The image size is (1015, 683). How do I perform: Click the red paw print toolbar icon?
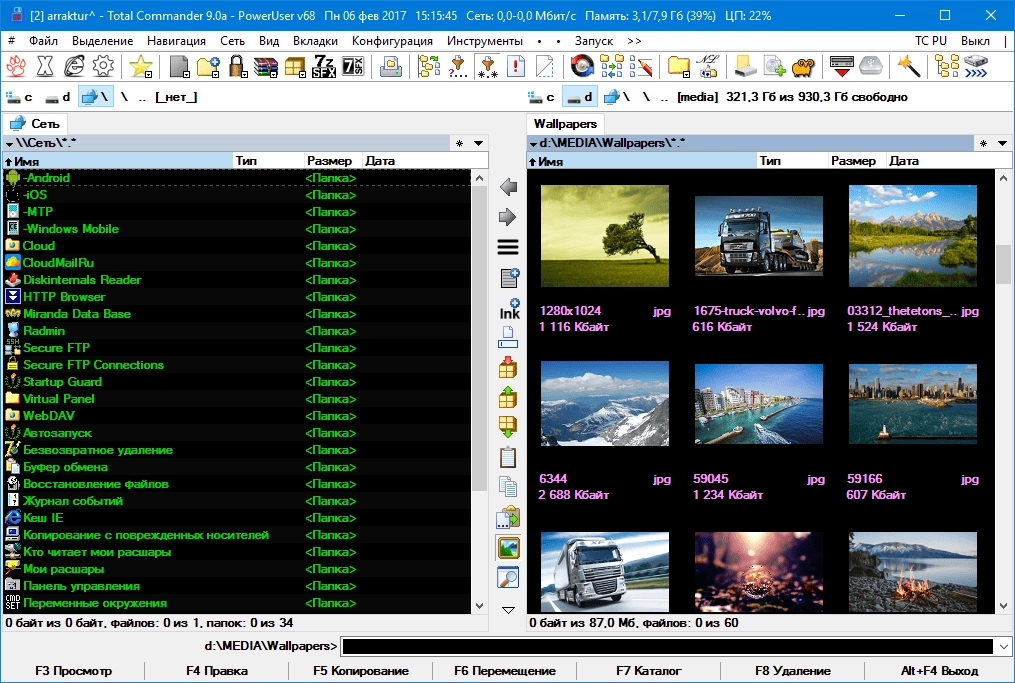(x=16, y=66)
